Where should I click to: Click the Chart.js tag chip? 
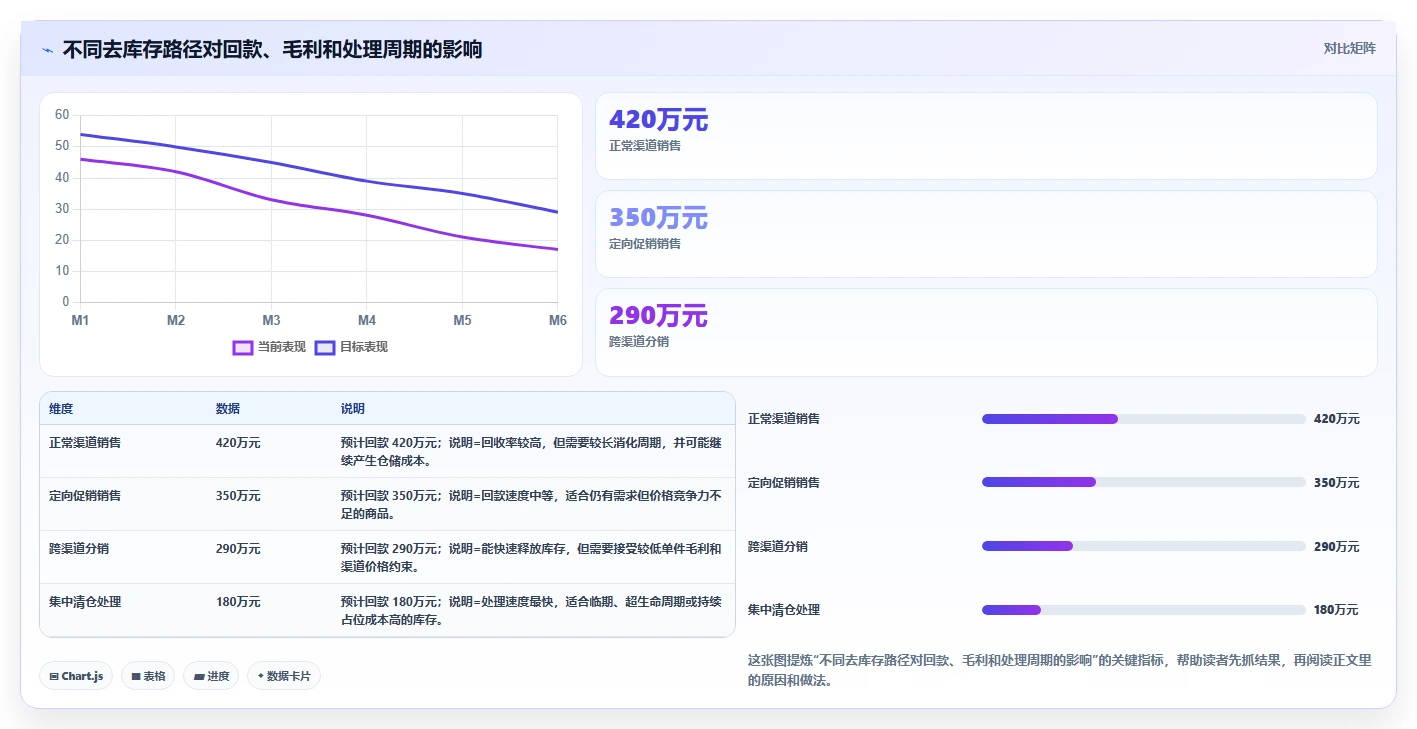pos(77,676)
